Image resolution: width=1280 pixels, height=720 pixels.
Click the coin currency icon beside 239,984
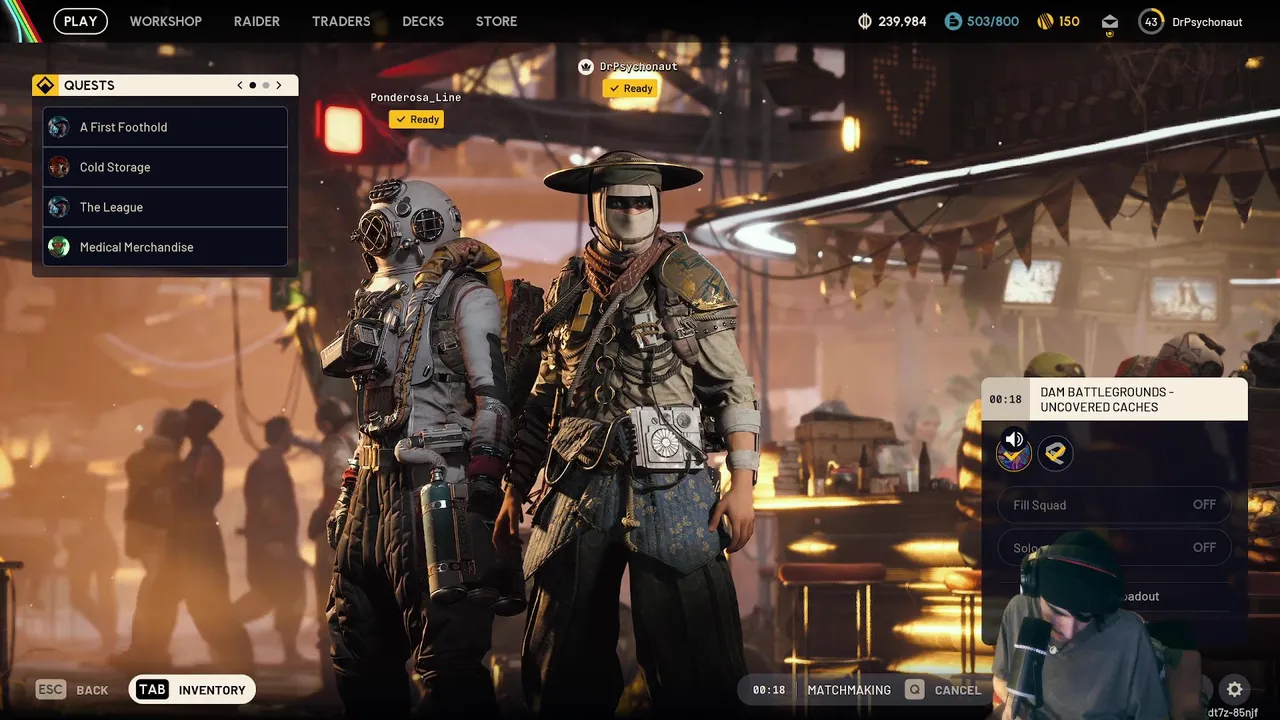[x=865, y=21]
